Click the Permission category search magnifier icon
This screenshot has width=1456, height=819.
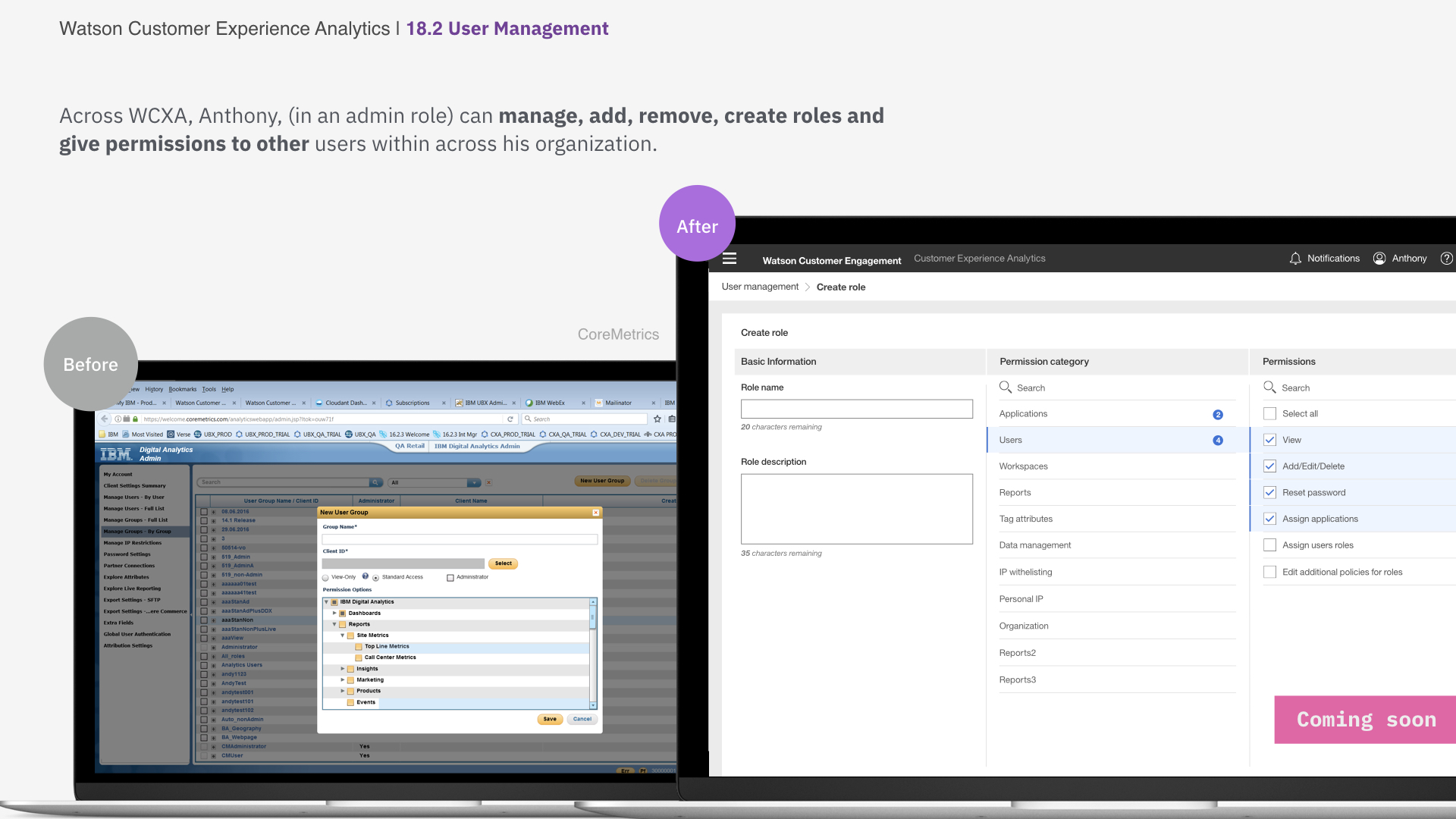[x=1006, y=388]
